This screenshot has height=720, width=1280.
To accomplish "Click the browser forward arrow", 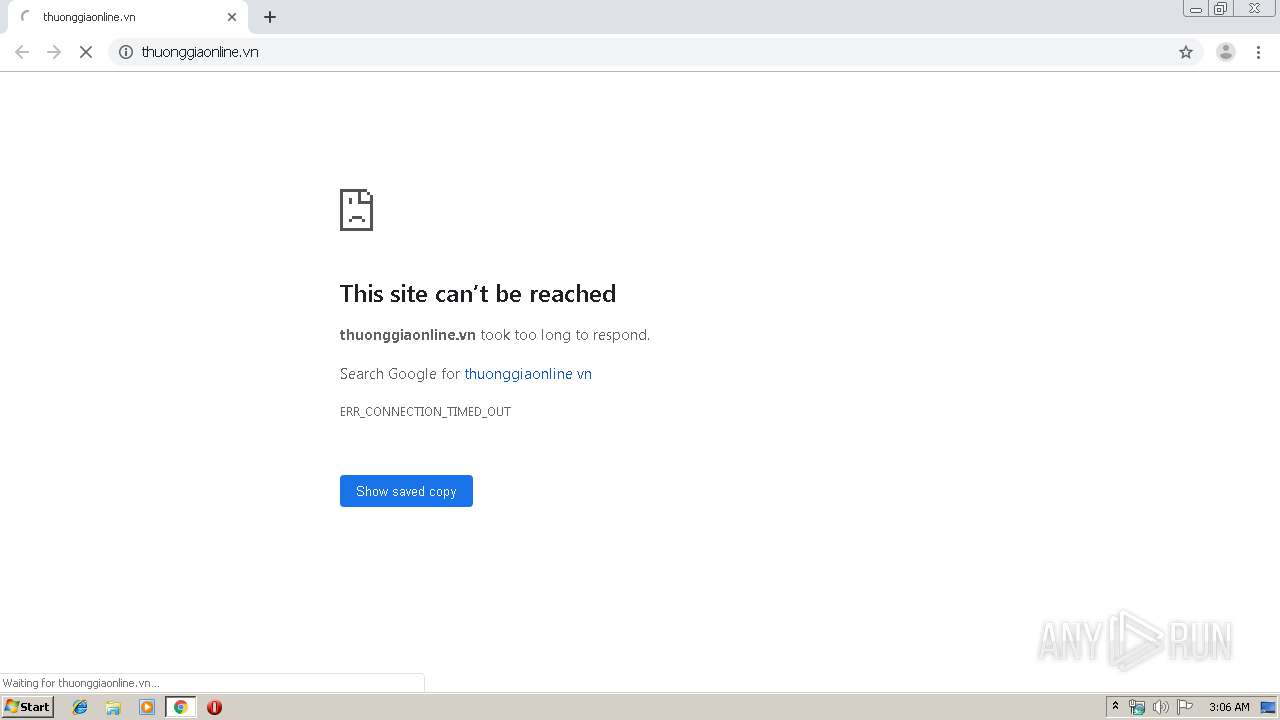I will 54,52.
